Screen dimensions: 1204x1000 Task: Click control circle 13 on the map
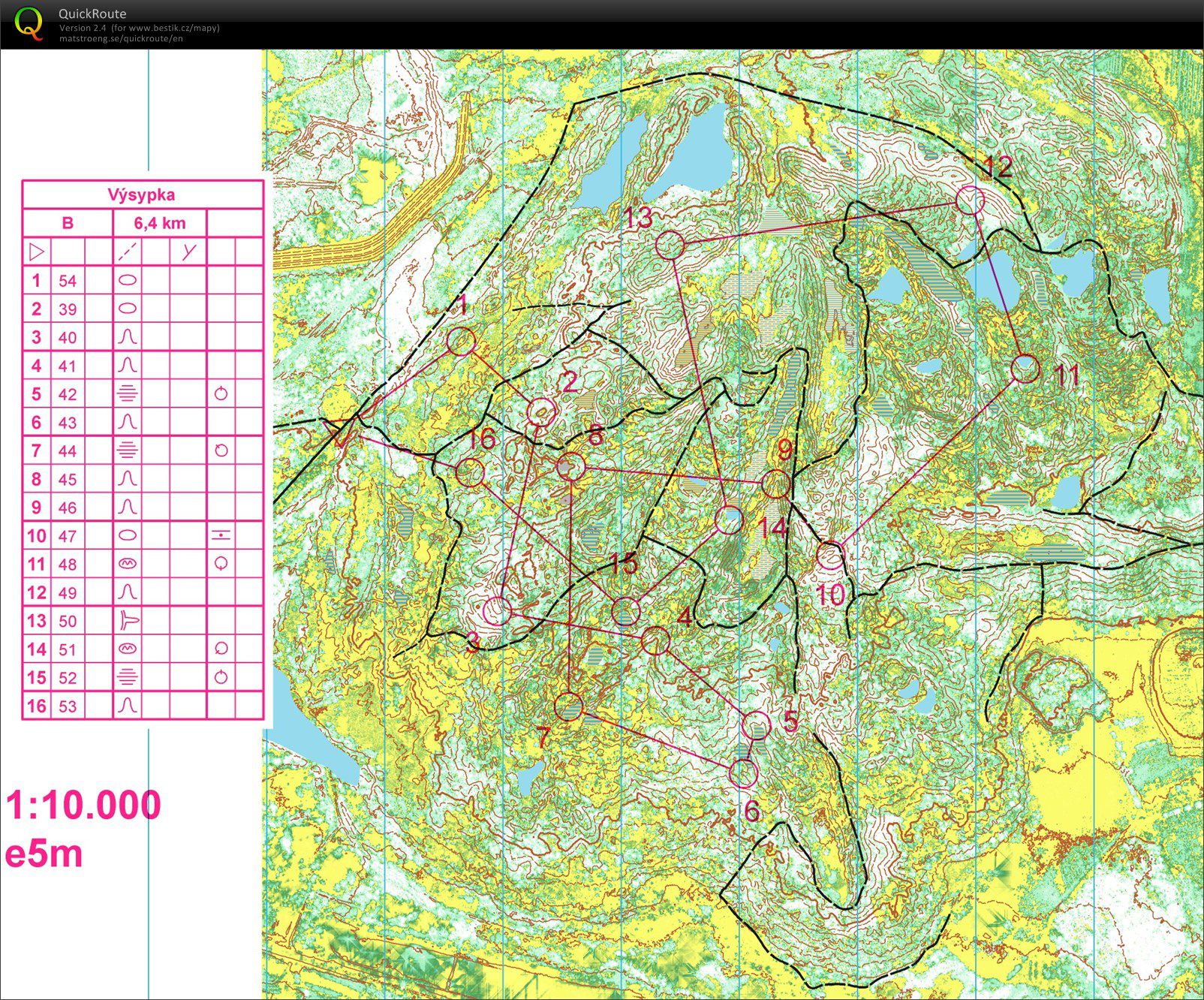pyautogui.click(x=670, y=245)
